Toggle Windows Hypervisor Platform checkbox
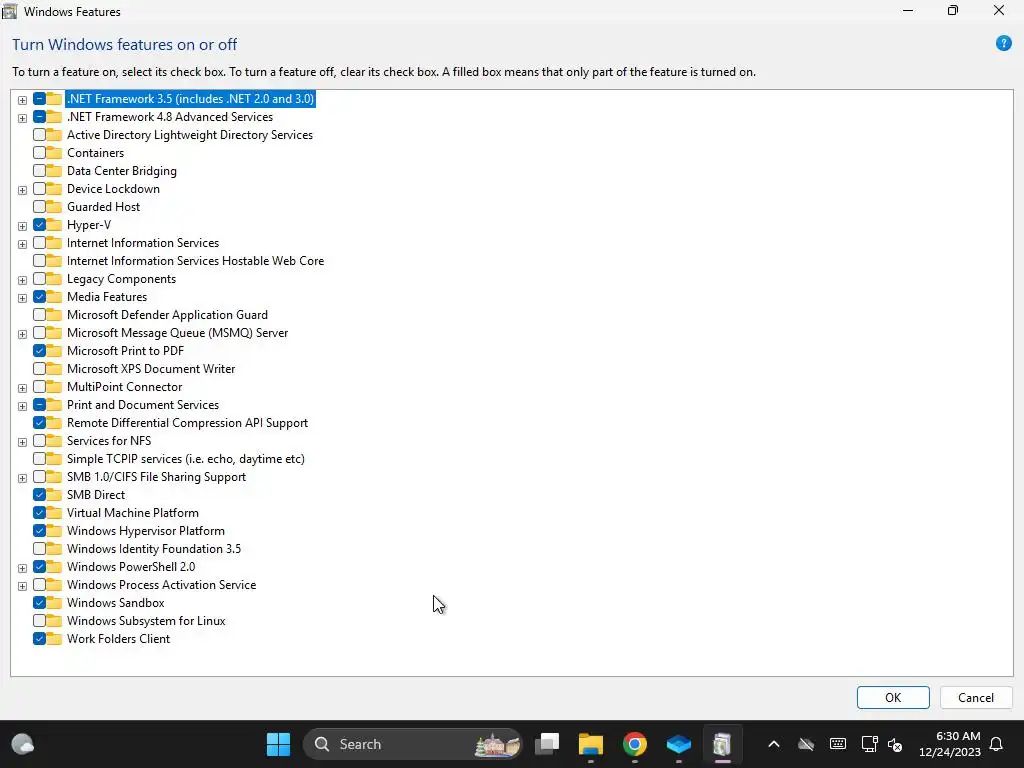 click(x=39, y=531)
